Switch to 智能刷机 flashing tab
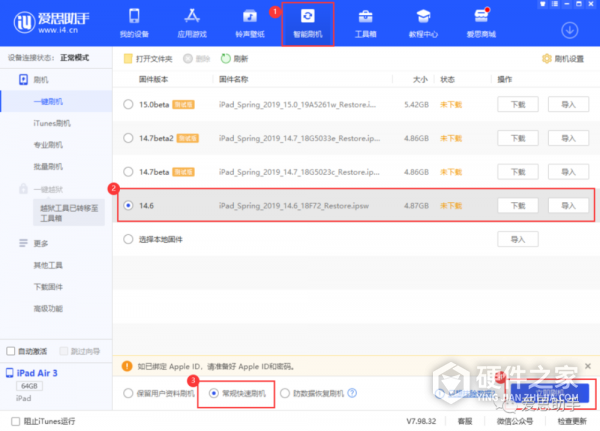Image resolution: width=600 pixels, height=431 pixels. pyautogui.click(x=308, y=24)
